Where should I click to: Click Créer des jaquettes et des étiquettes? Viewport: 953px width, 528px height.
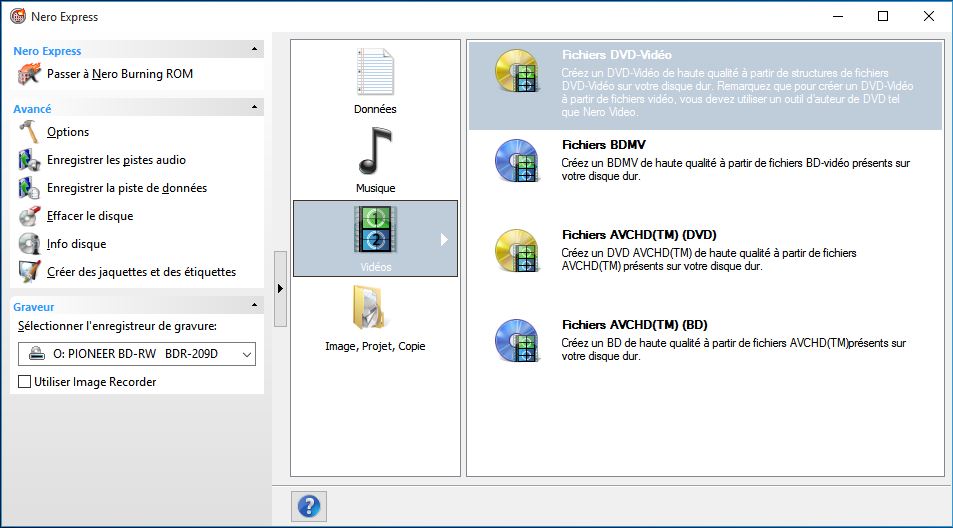tap(142, 272)
